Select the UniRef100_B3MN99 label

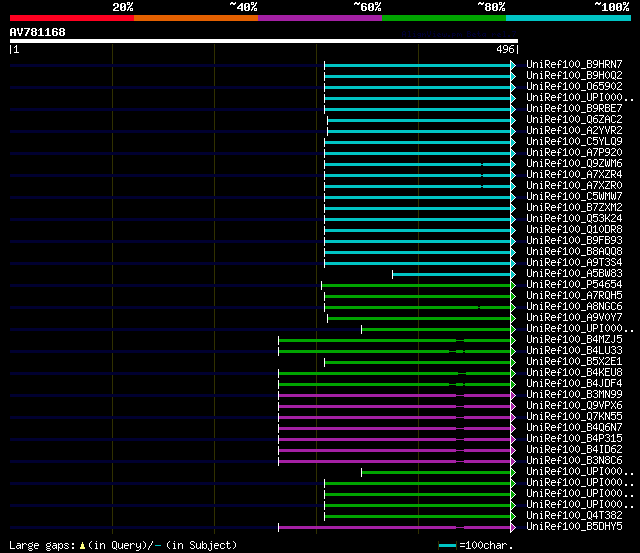tap(574, 395)
